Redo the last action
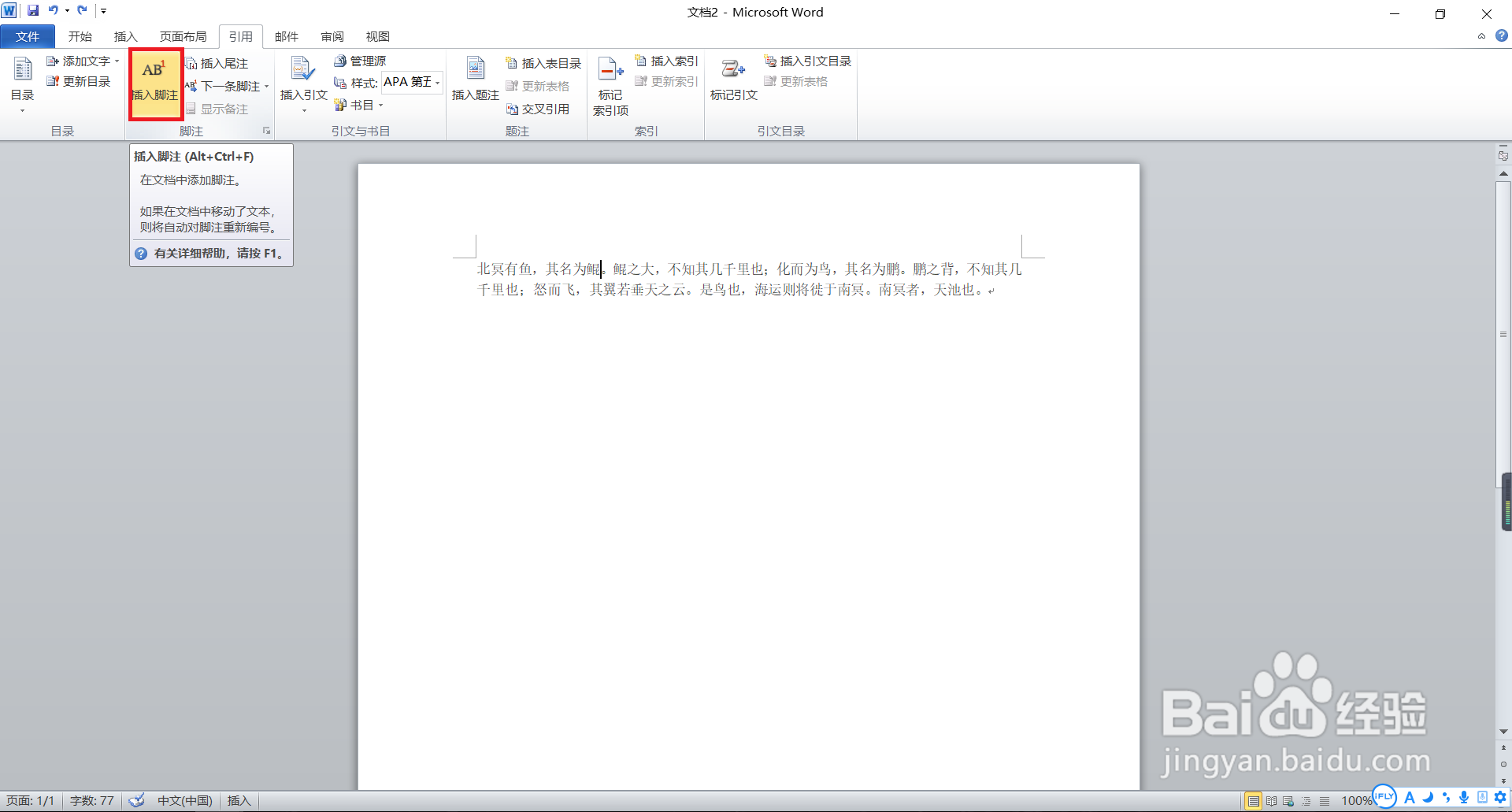 click(82, 11)
